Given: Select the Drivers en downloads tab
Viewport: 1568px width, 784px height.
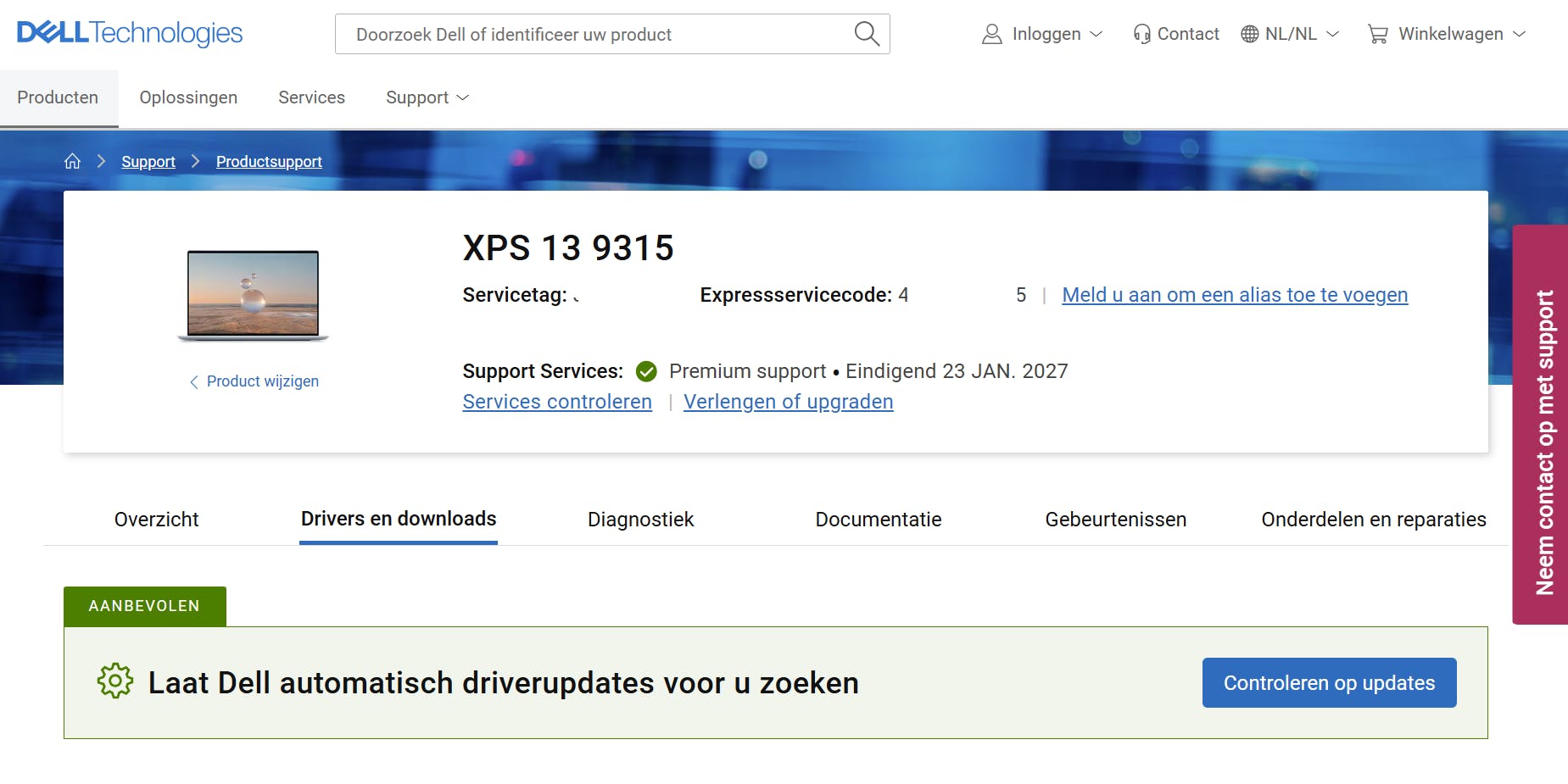Looking at the screenshot, I should point(399,519).
